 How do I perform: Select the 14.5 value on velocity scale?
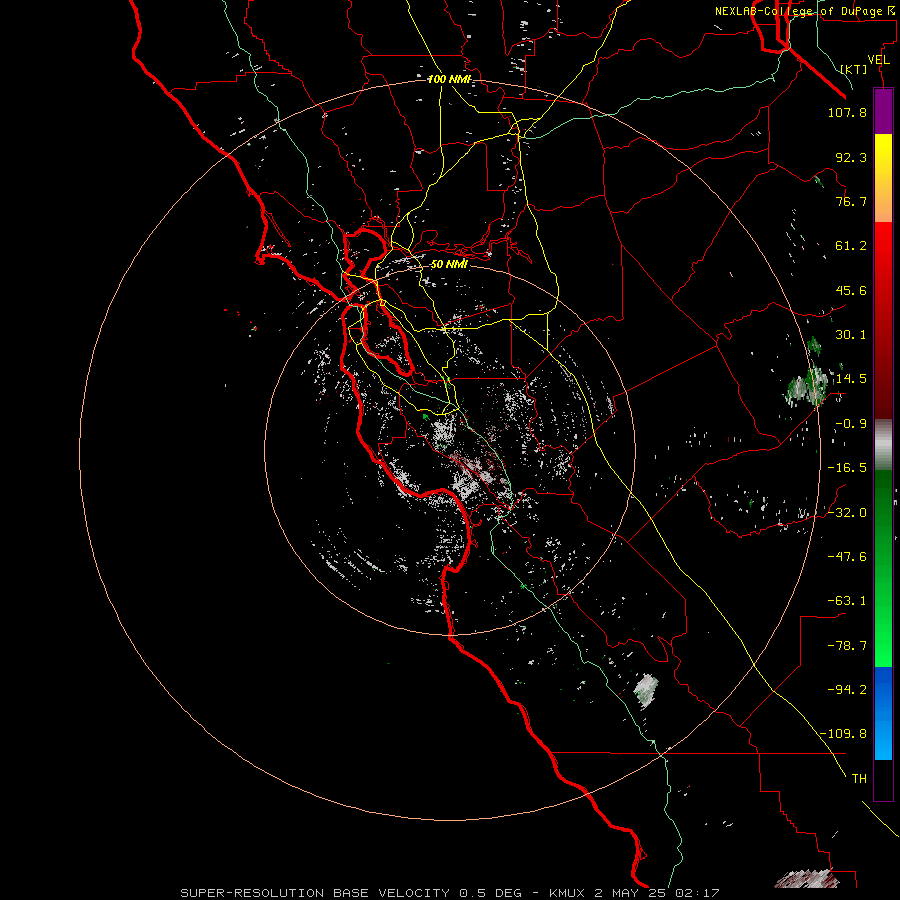[851, 379]
